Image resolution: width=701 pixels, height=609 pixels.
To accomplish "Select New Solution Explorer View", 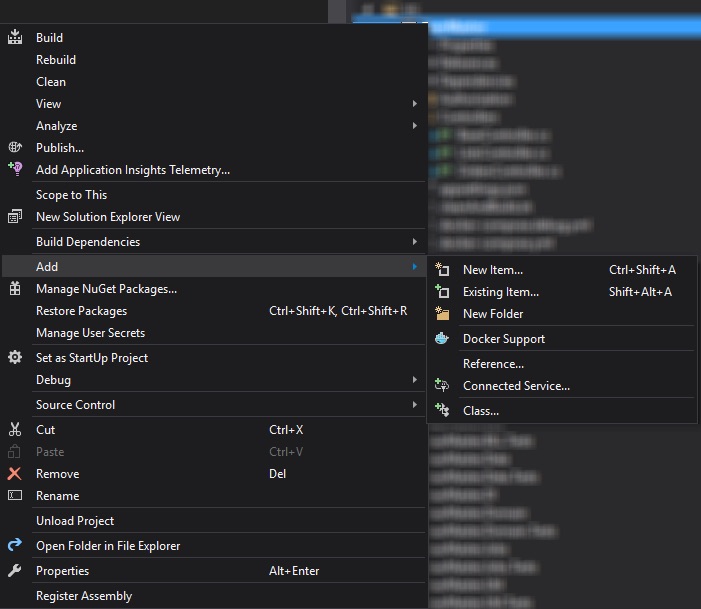I will click(x=214, y=216).
